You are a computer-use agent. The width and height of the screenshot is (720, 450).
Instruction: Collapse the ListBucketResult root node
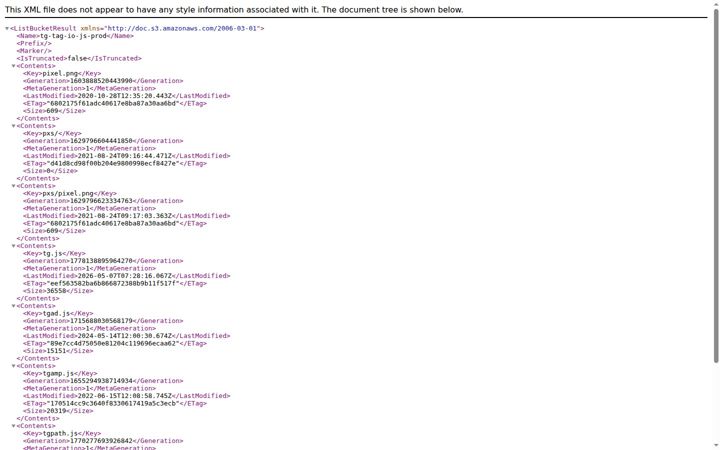pos(7,28)
